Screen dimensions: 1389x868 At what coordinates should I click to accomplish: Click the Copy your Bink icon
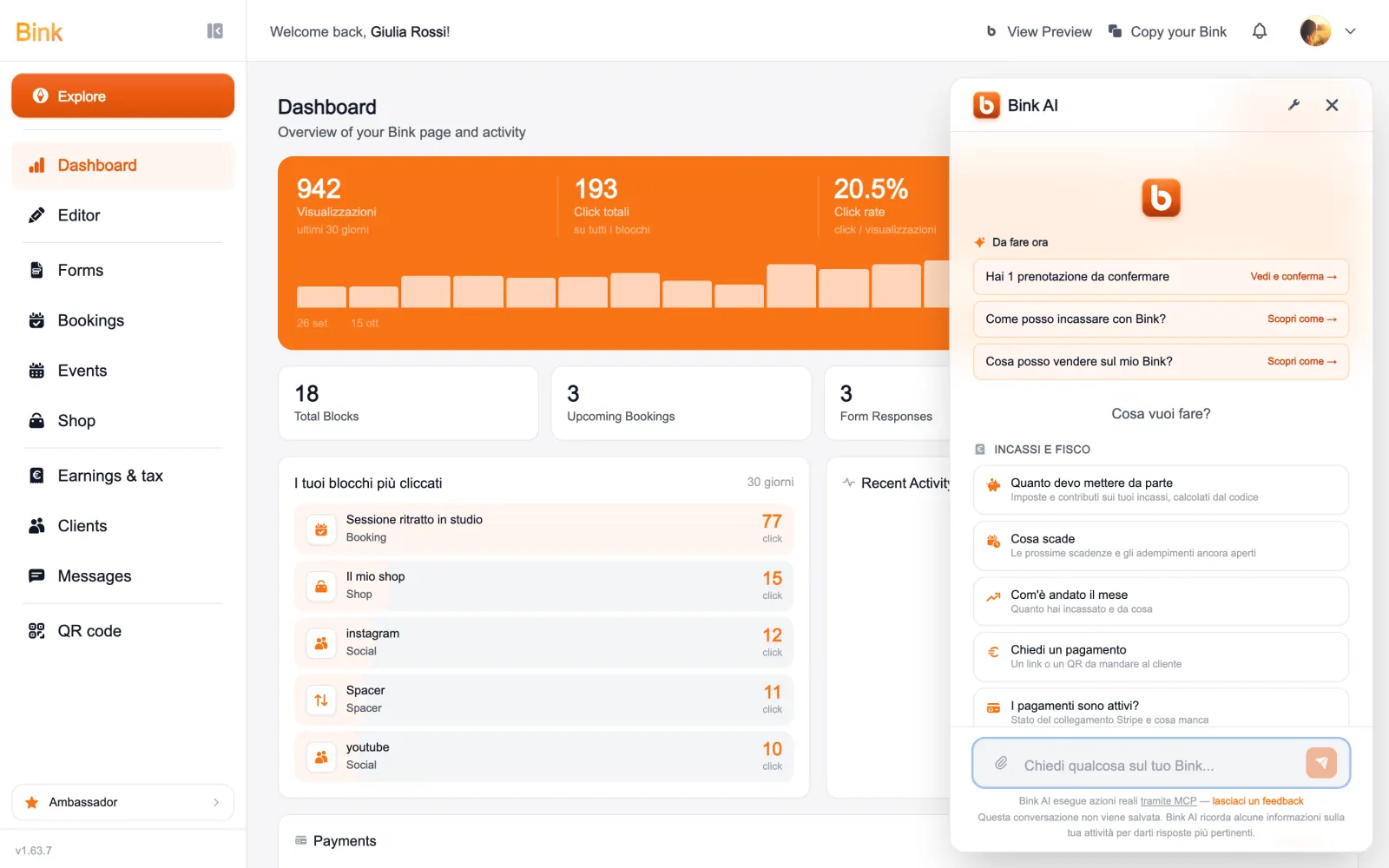(1116, 31)
